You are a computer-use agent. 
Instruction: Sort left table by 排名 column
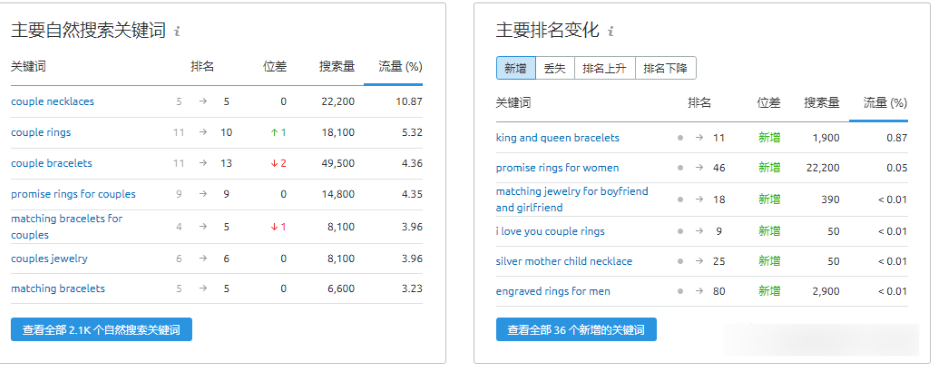(x=202, y=66)
